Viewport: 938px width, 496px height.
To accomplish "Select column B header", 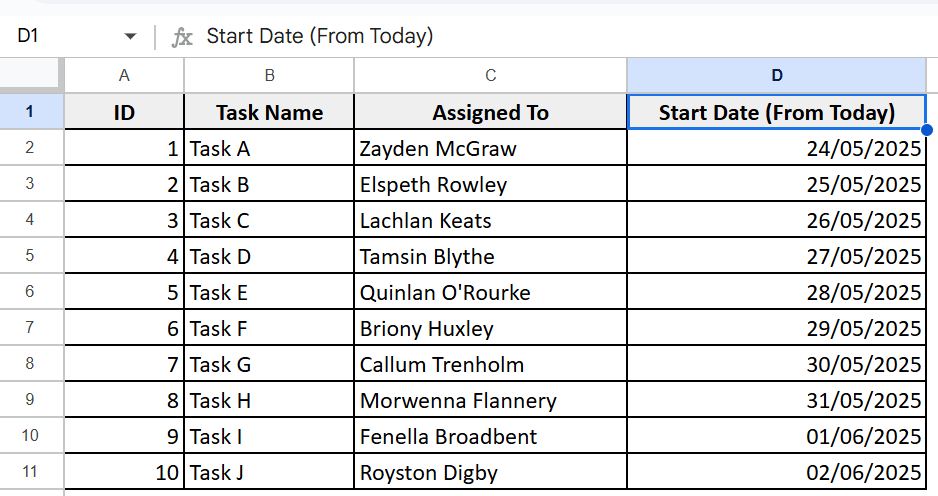I will pos(269,75).
